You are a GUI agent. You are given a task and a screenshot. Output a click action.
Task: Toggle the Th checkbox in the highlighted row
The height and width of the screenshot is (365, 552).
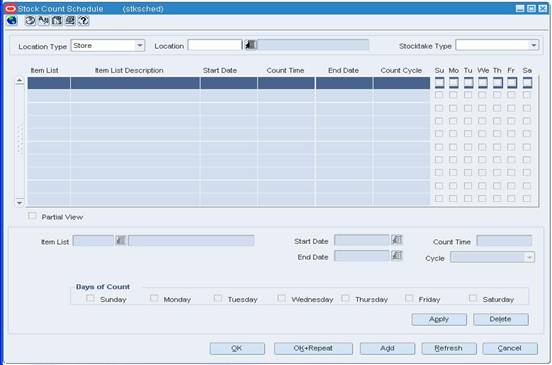pos(497,83)
